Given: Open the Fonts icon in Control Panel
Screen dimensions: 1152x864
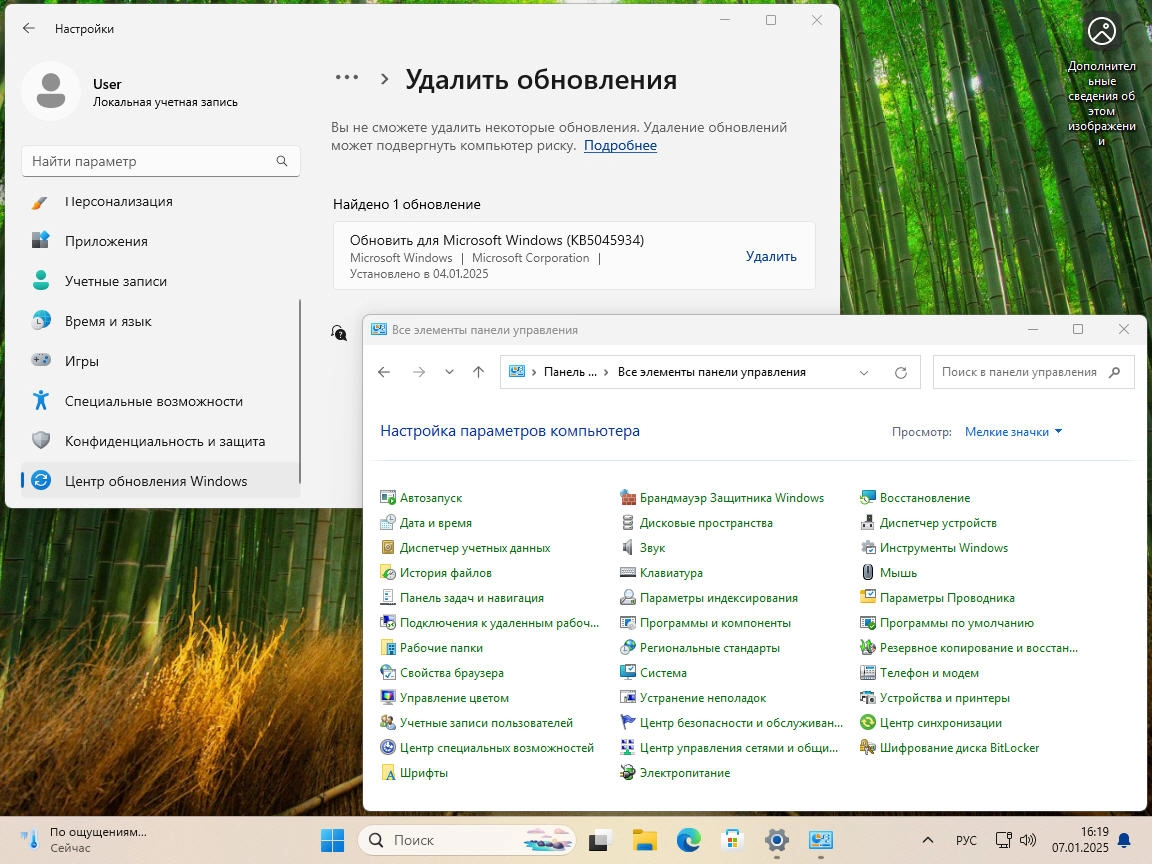Looking at the screenshot, I should (388, 773).
